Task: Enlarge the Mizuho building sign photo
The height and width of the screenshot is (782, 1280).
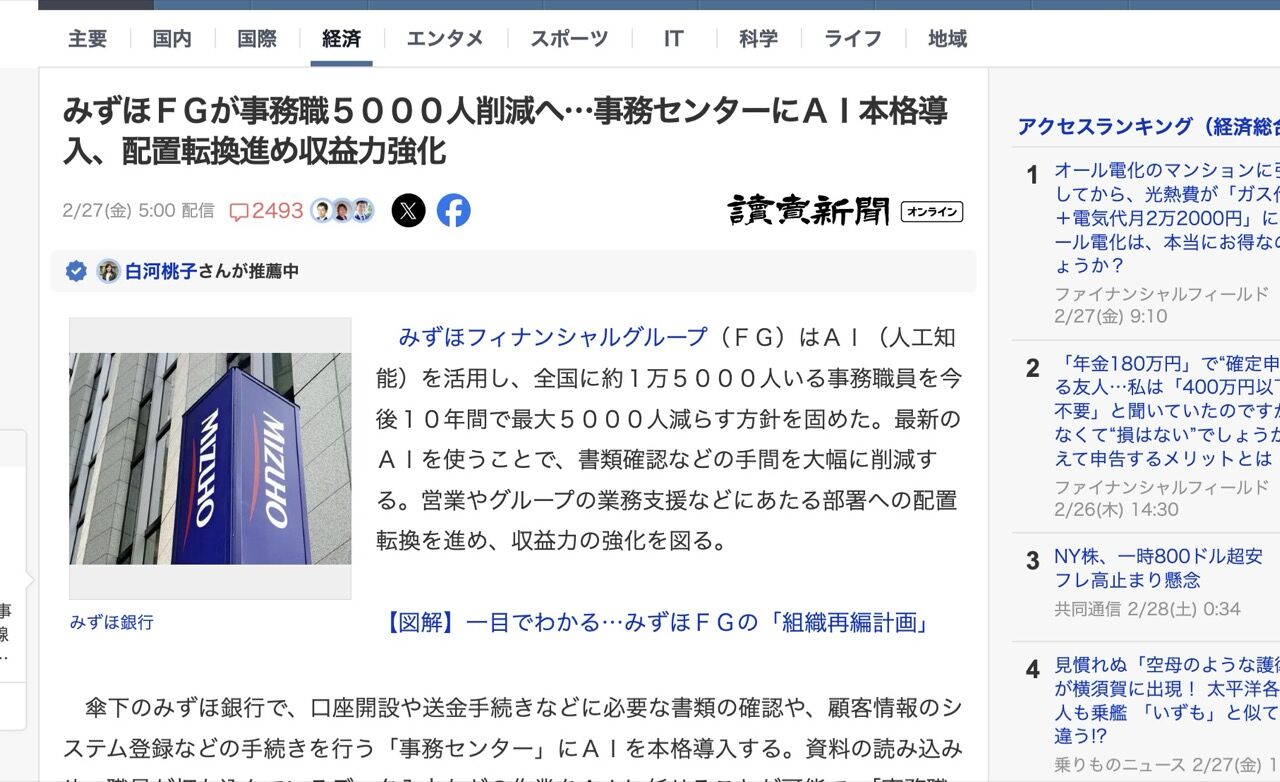Action: 210,459
